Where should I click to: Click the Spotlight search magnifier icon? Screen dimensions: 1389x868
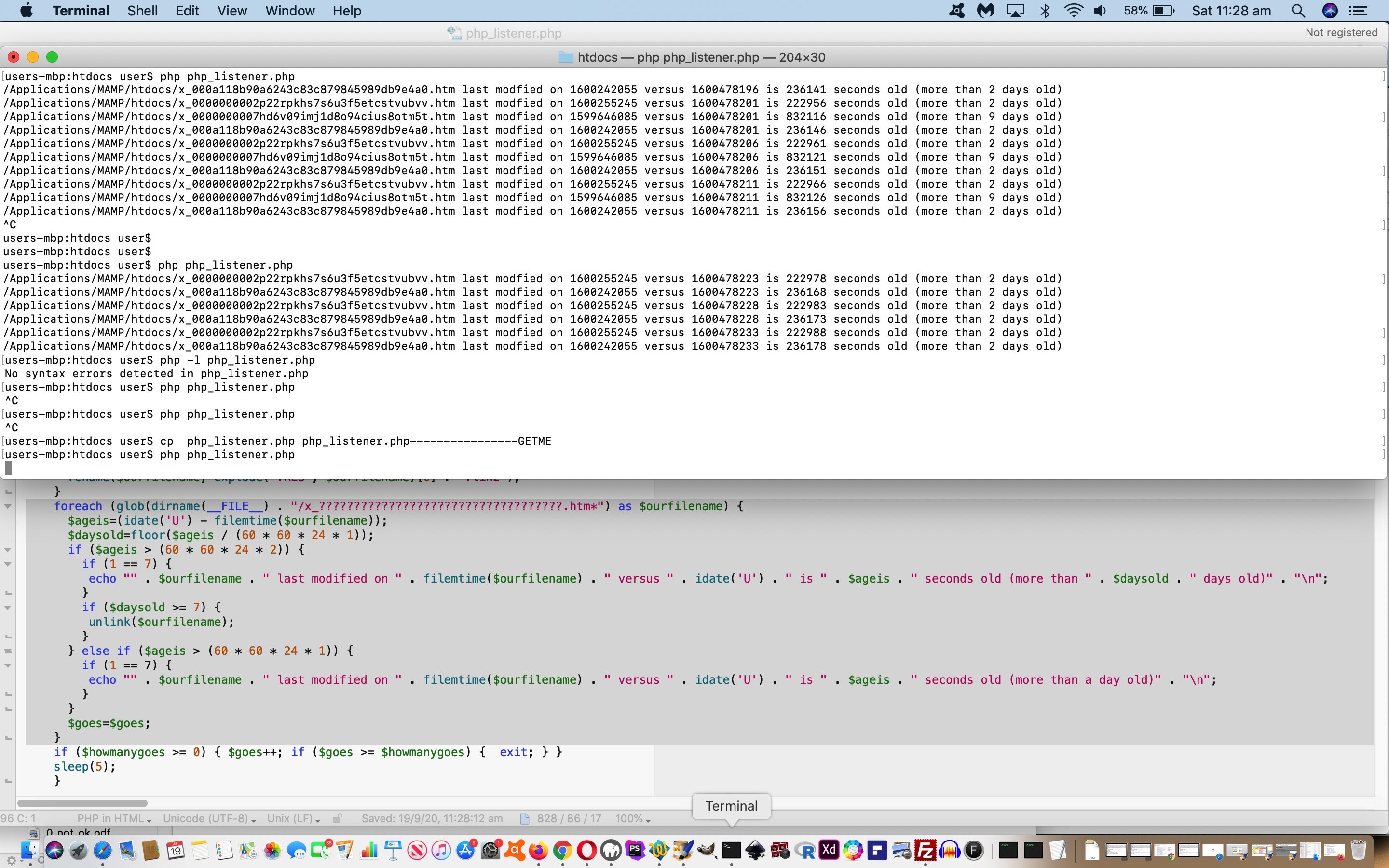tap(1298, 11)
